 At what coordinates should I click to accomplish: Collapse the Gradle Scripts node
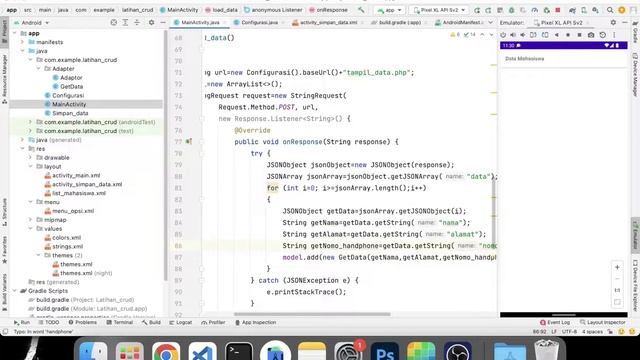tap(15, 291)
